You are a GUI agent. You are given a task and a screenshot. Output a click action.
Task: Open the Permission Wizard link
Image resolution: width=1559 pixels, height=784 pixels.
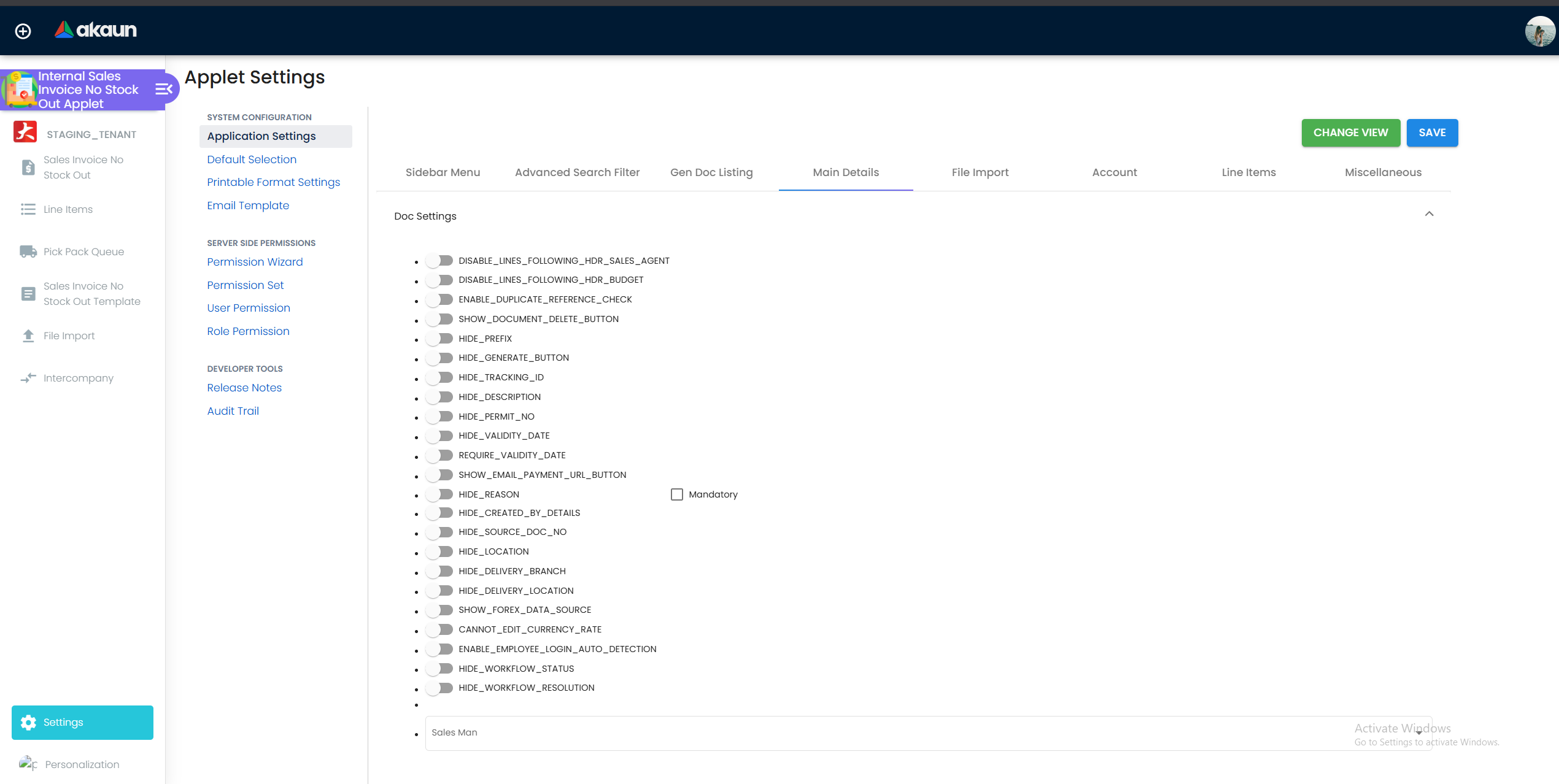click(x=255, y=262)
